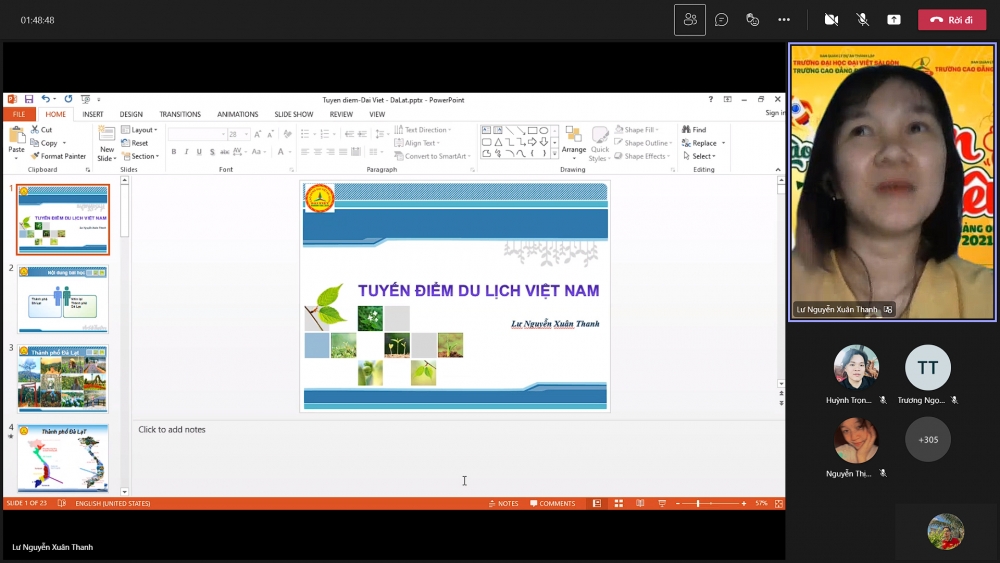Leave the meeting with Rời đi button

(952, 20)
